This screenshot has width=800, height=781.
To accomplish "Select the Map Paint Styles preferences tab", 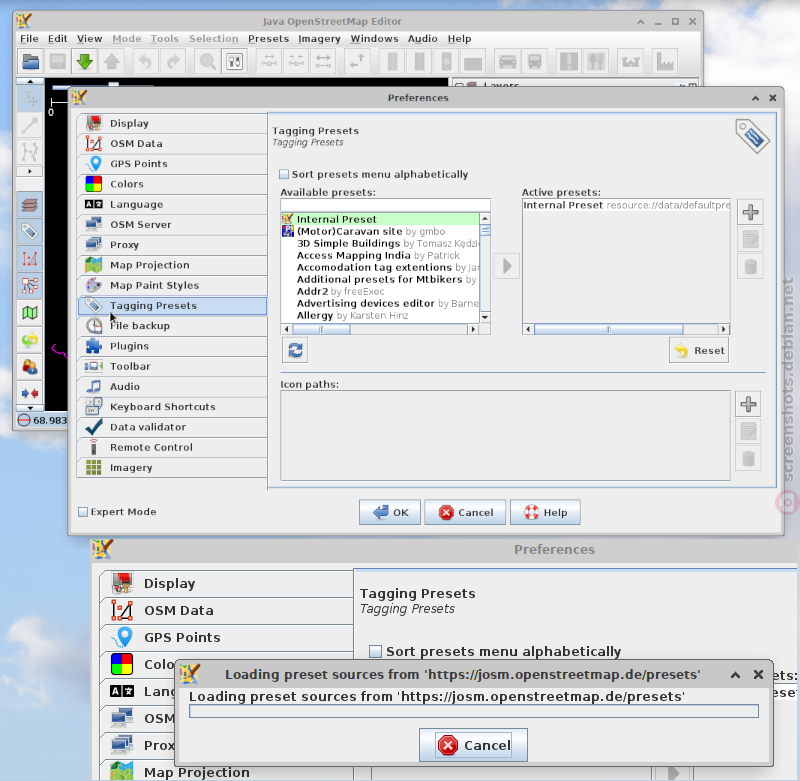I will pos(172,285).
